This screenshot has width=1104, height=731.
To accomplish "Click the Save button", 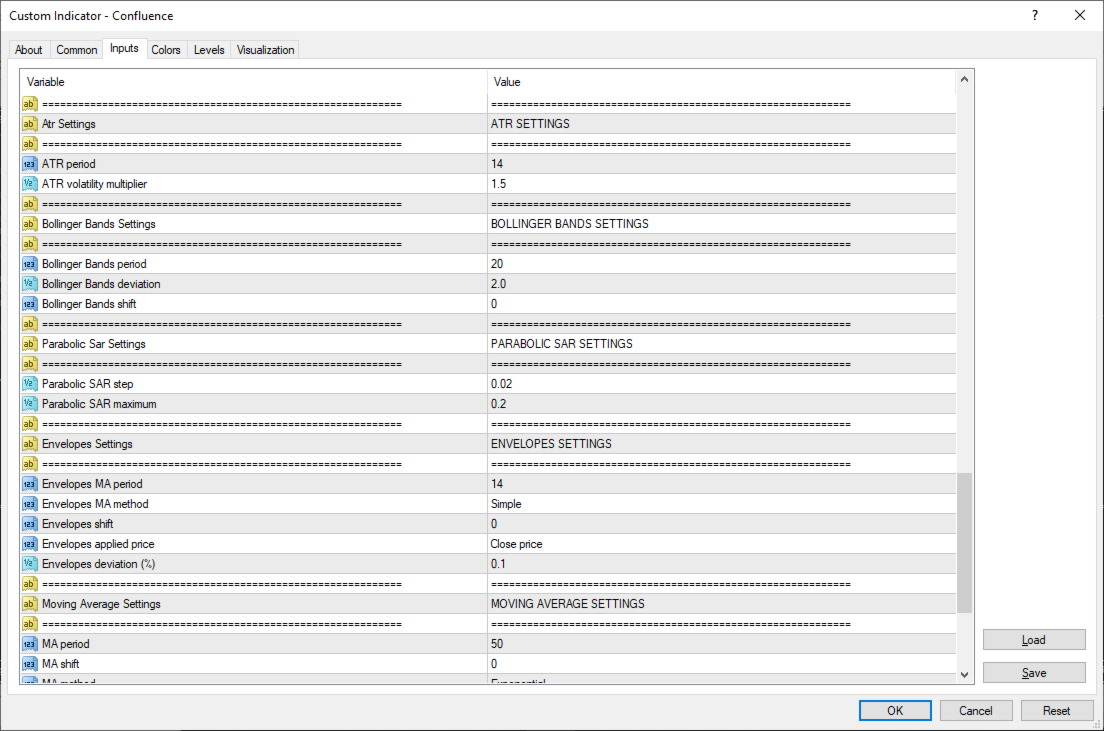I will (x=1034, y=673).
